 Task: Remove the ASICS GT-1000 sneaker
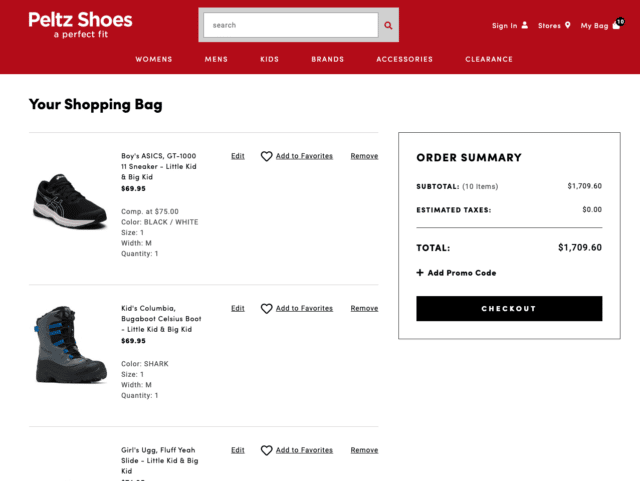pyautogui.click(x=364, y=156)
